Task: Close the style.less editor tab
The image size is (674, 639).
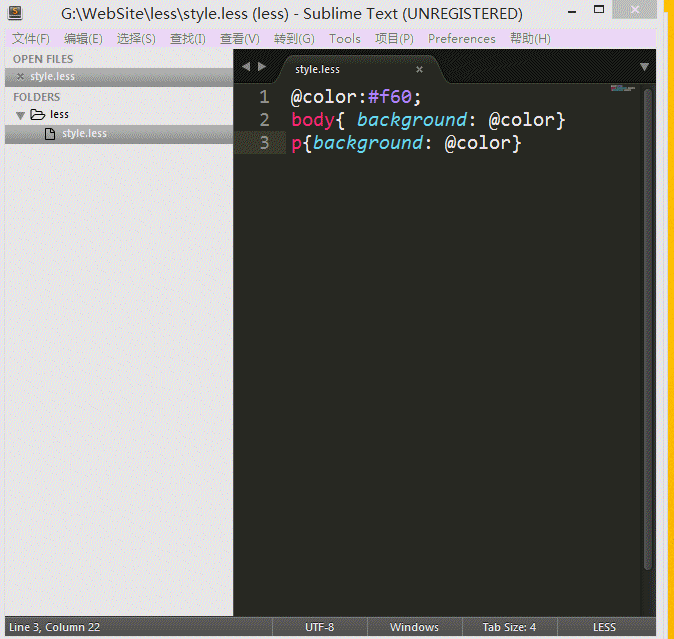Action: [x=420, y=69]
